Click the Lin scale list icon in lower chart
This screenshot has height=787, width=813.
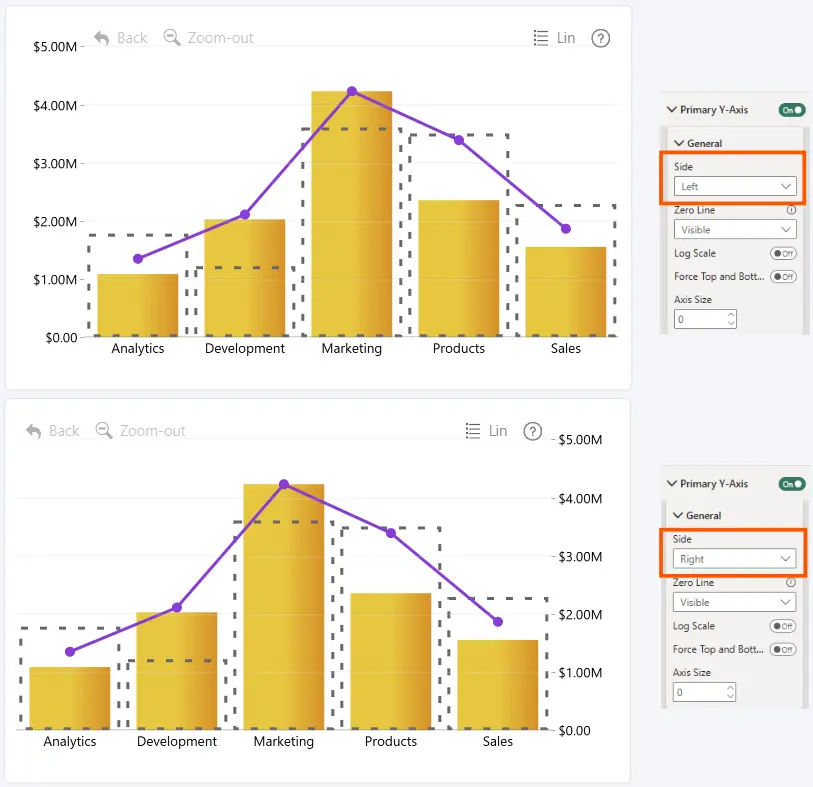473,431
